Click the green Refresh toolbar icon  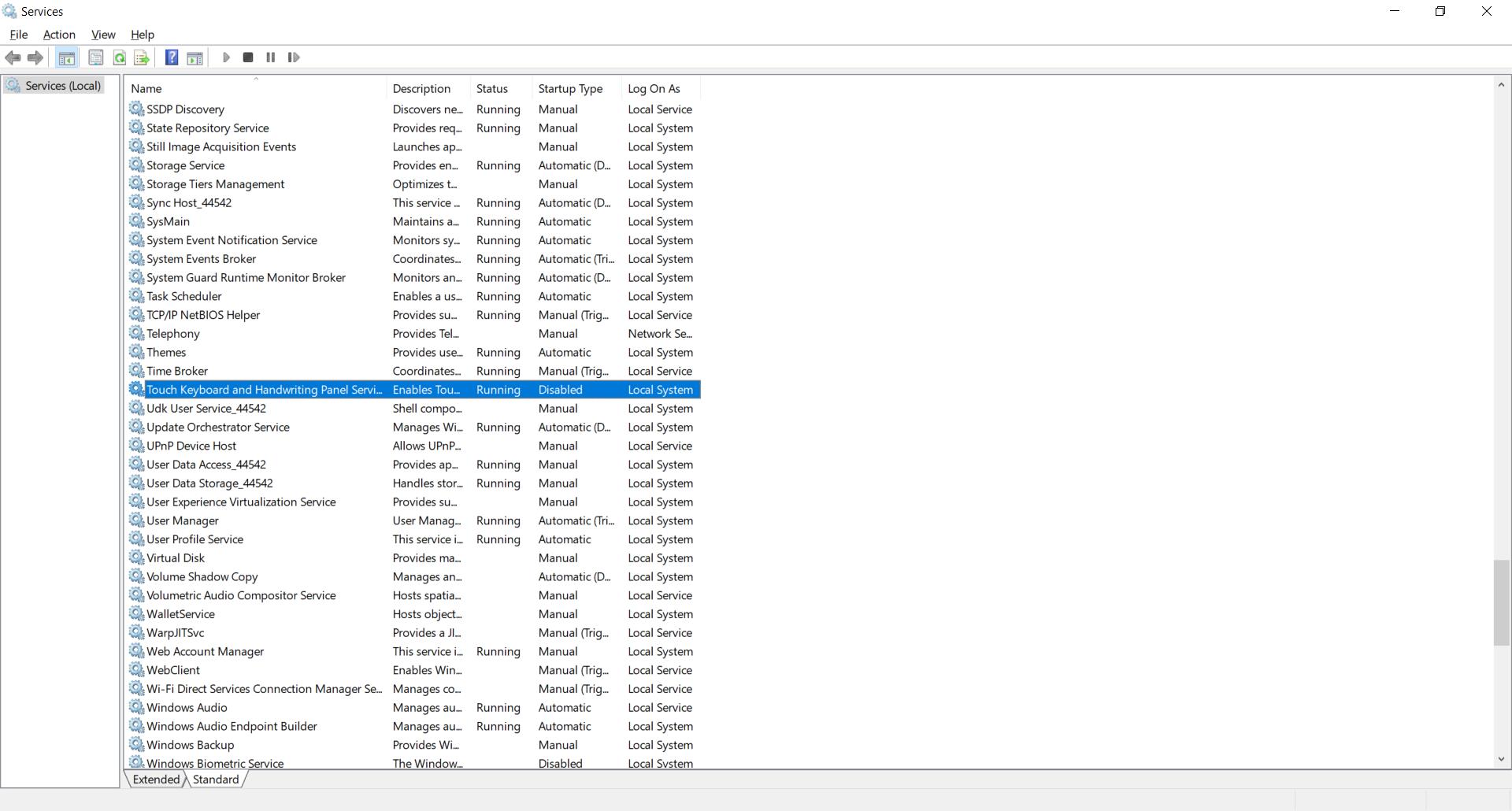(x=119, y=57)
